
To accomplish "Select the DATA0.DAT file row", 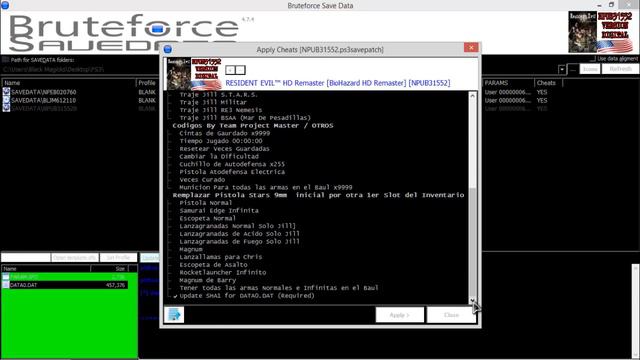I will coord(64,285).
